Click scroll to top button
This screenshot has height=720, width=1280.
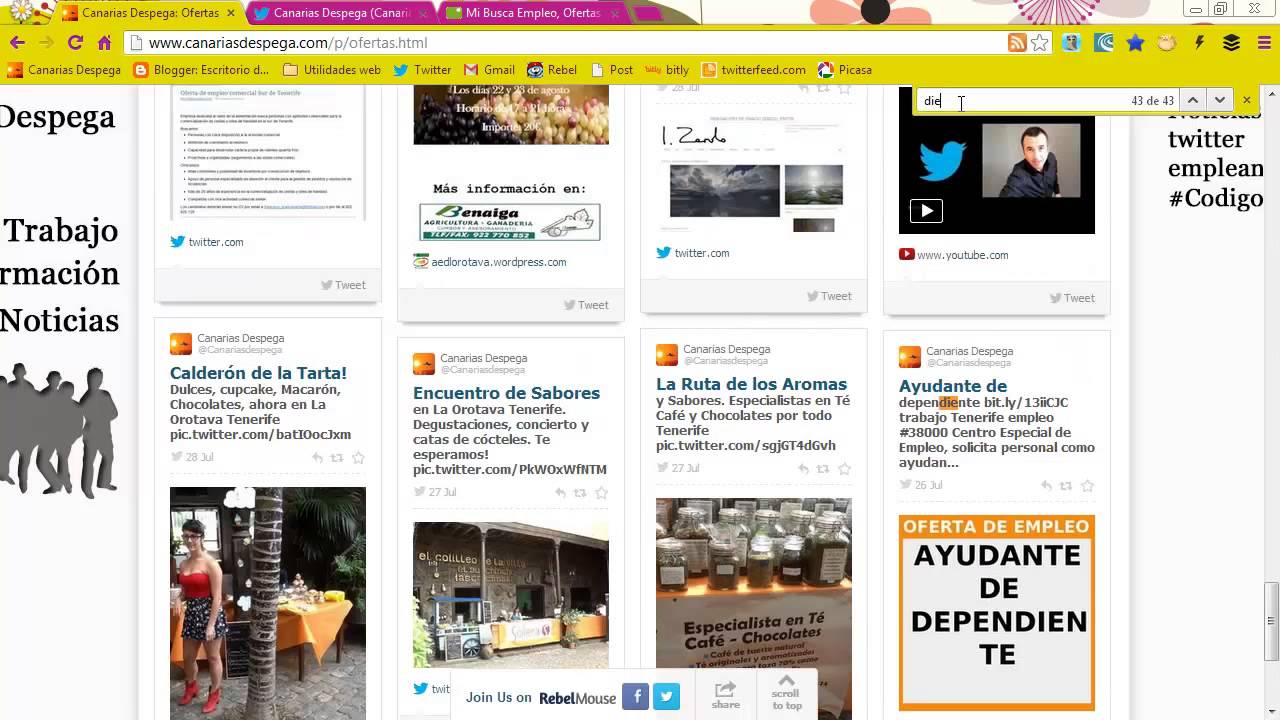[x=786, y=692]
